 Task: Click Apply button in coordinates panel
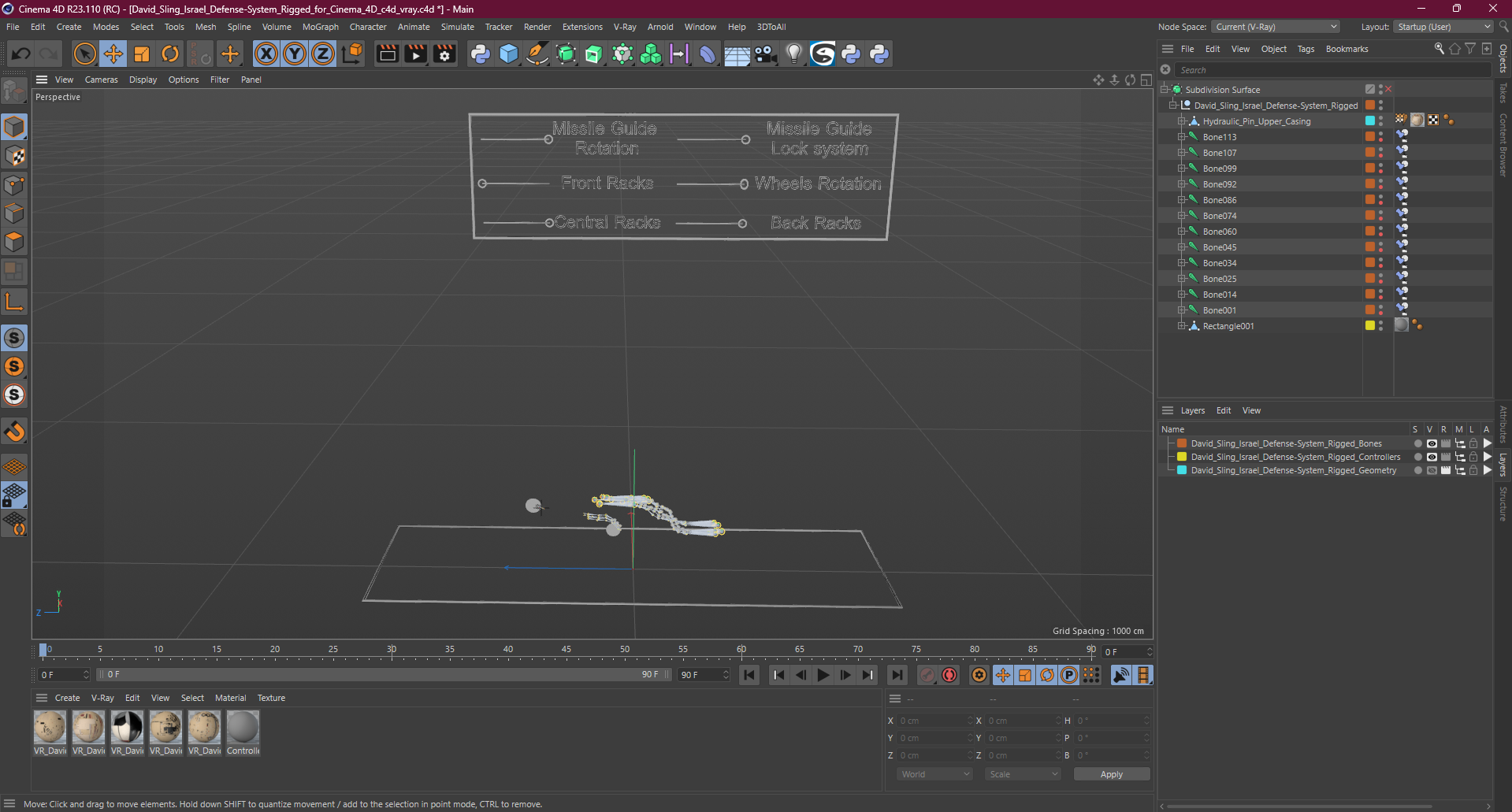(x=1111, y=774)
